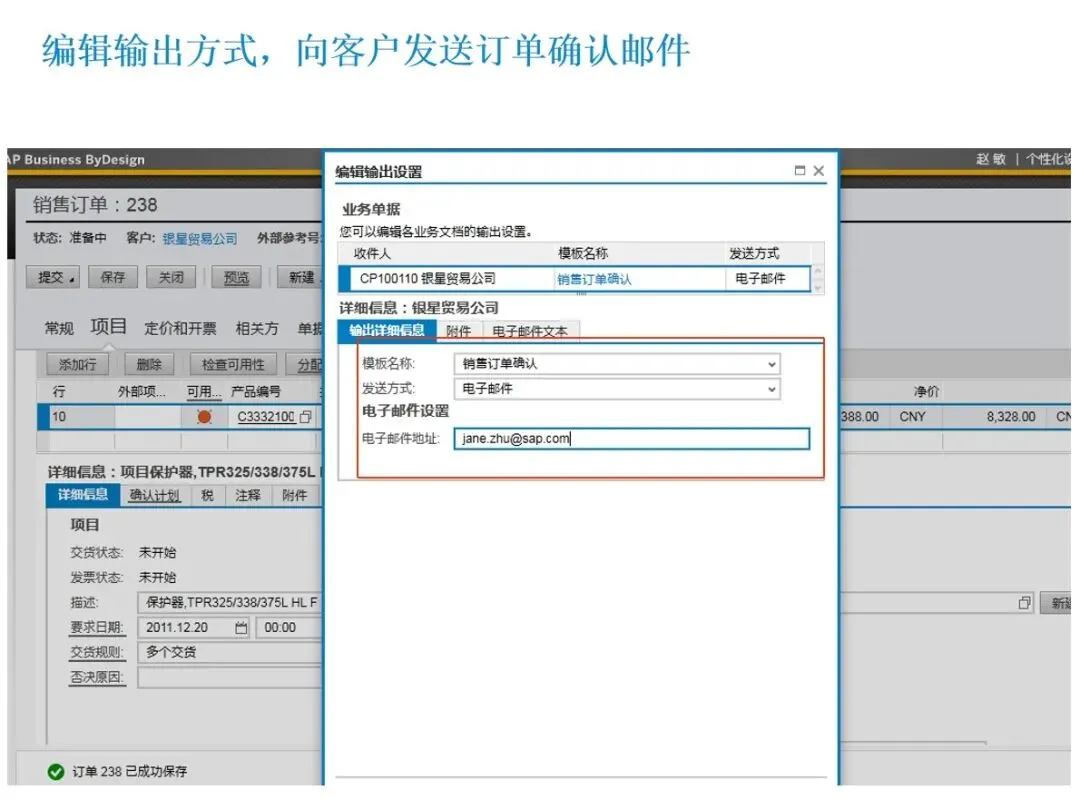
Task: Open the 提交 button menu arrow
Action: (72, 278)
